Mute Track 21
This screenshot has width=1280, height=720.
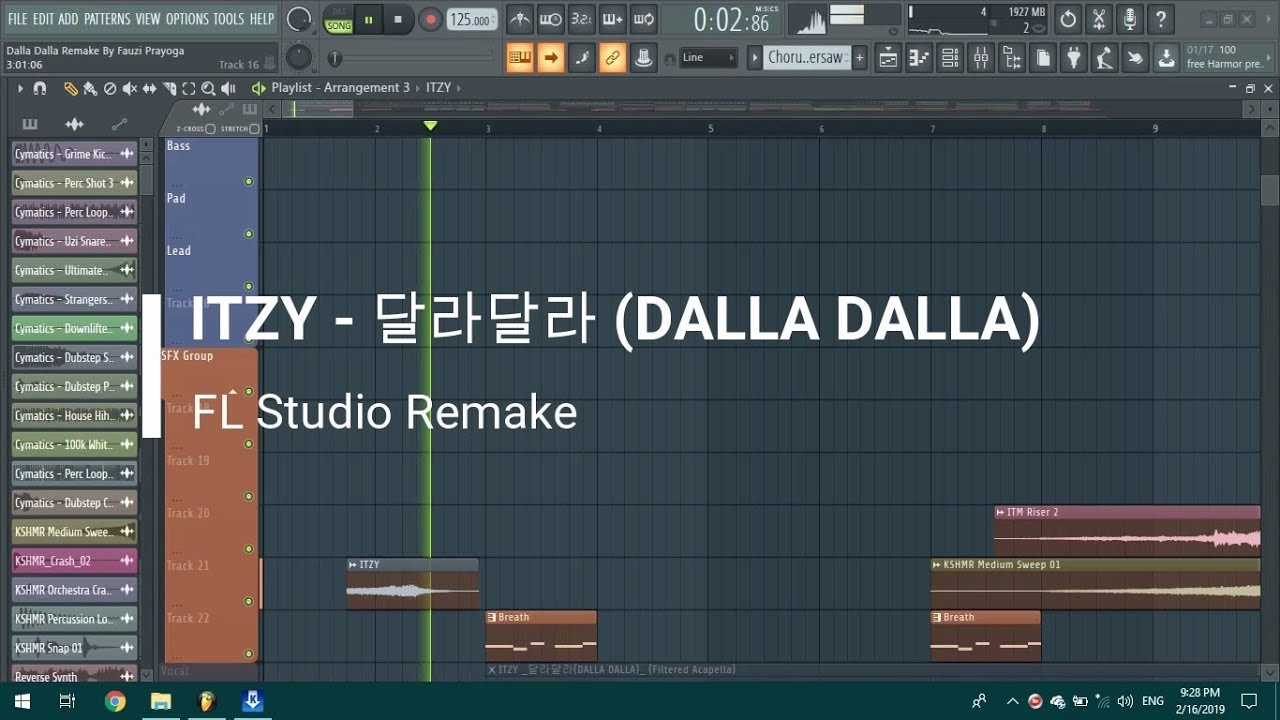249,601
